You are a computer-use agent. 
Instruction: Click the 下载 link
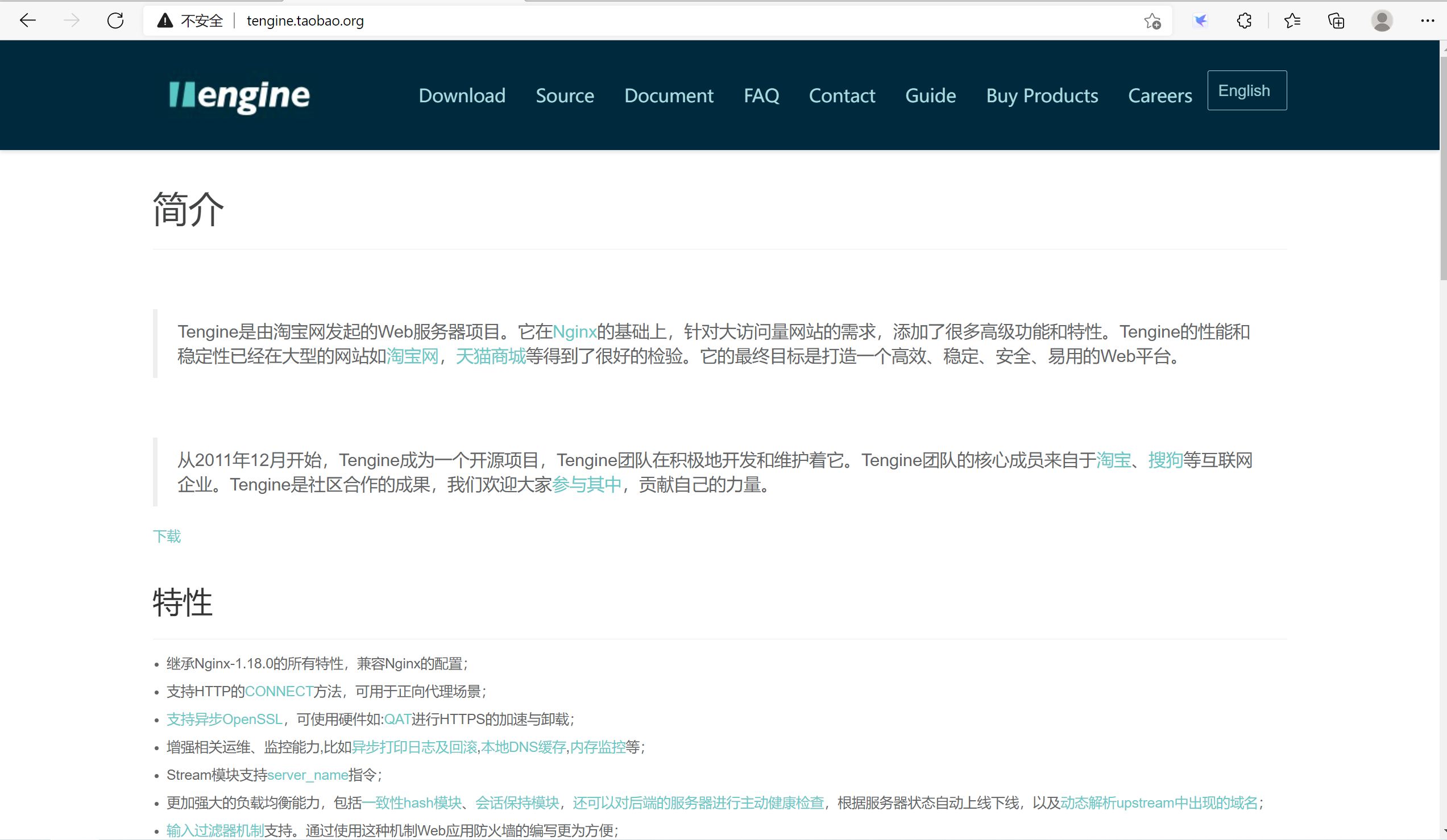(167, 537)
